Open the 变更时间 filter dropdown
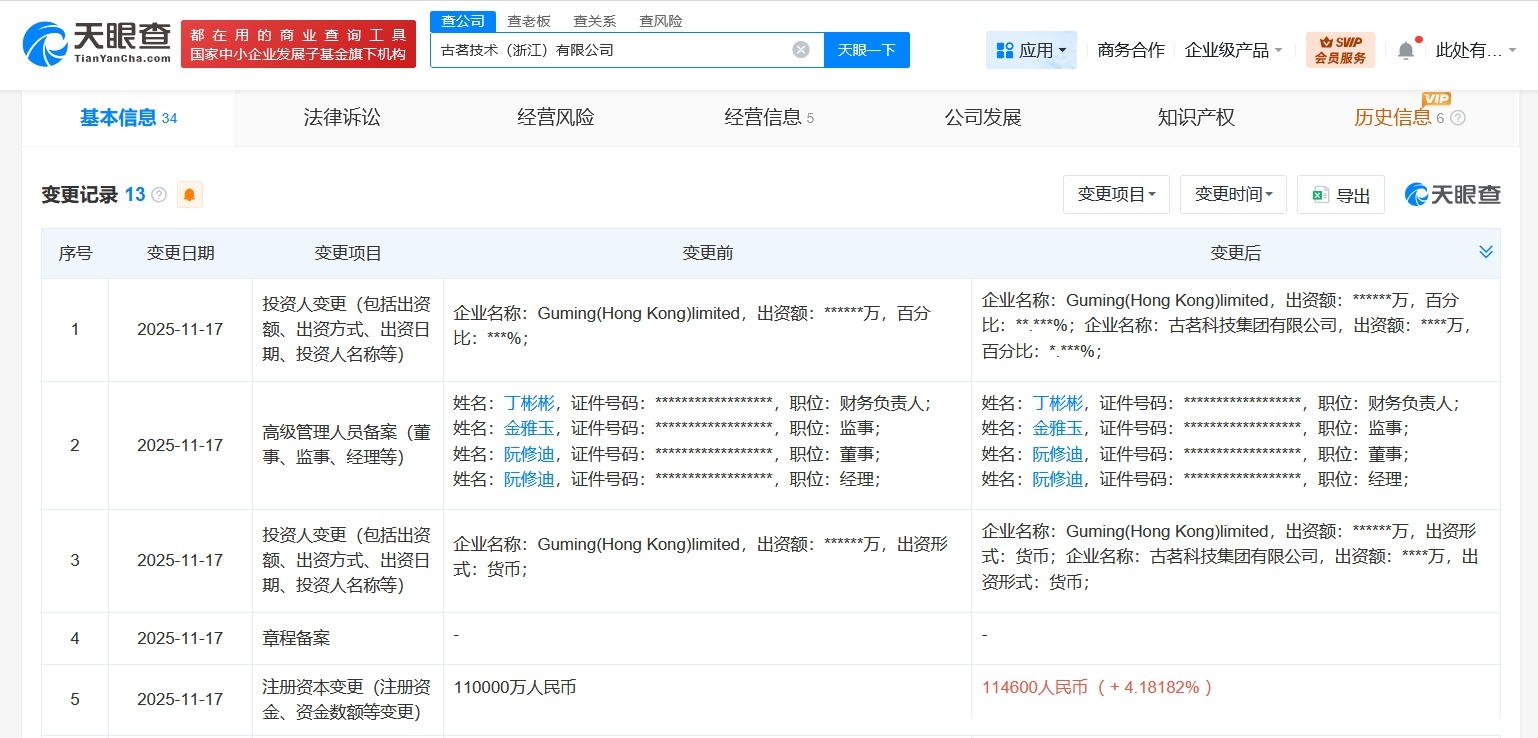 1233,194
